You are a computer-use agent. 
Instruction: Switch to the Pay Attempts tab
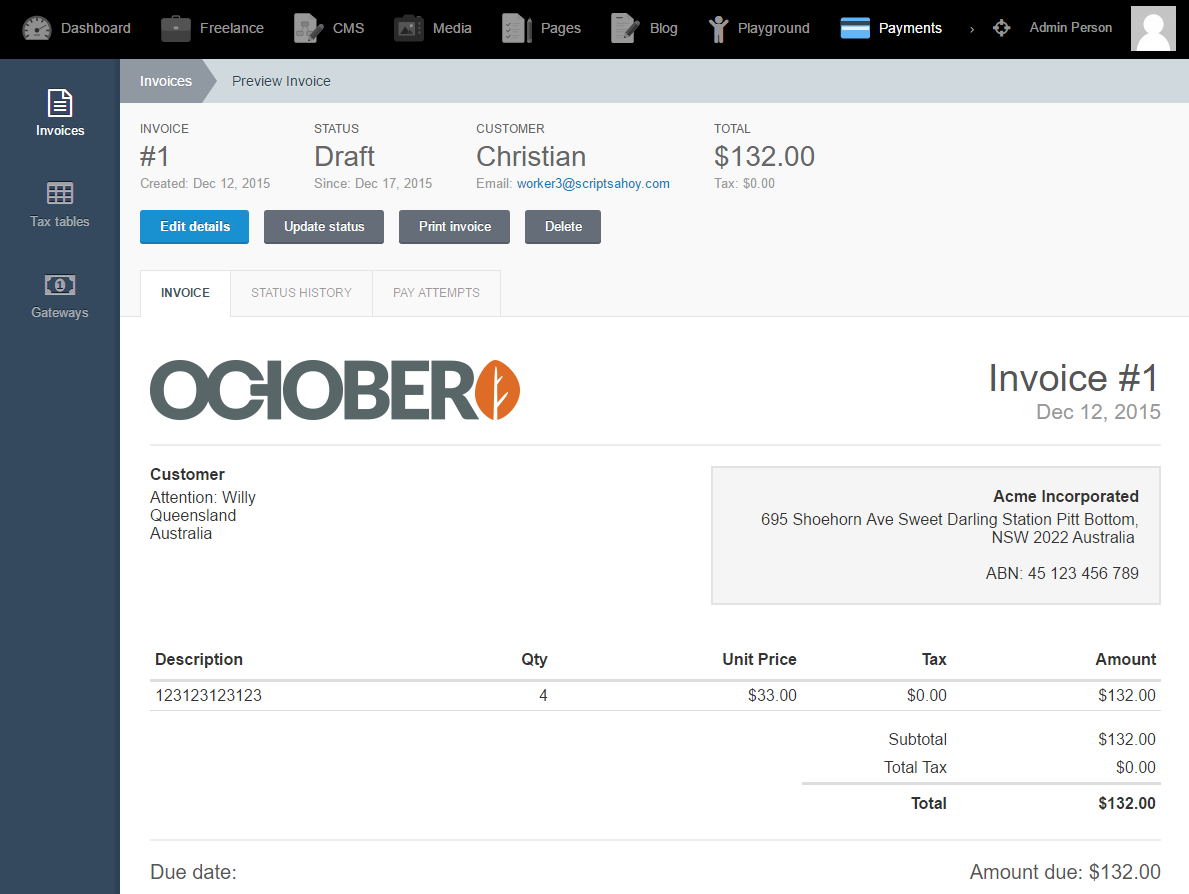click(436, 293)
